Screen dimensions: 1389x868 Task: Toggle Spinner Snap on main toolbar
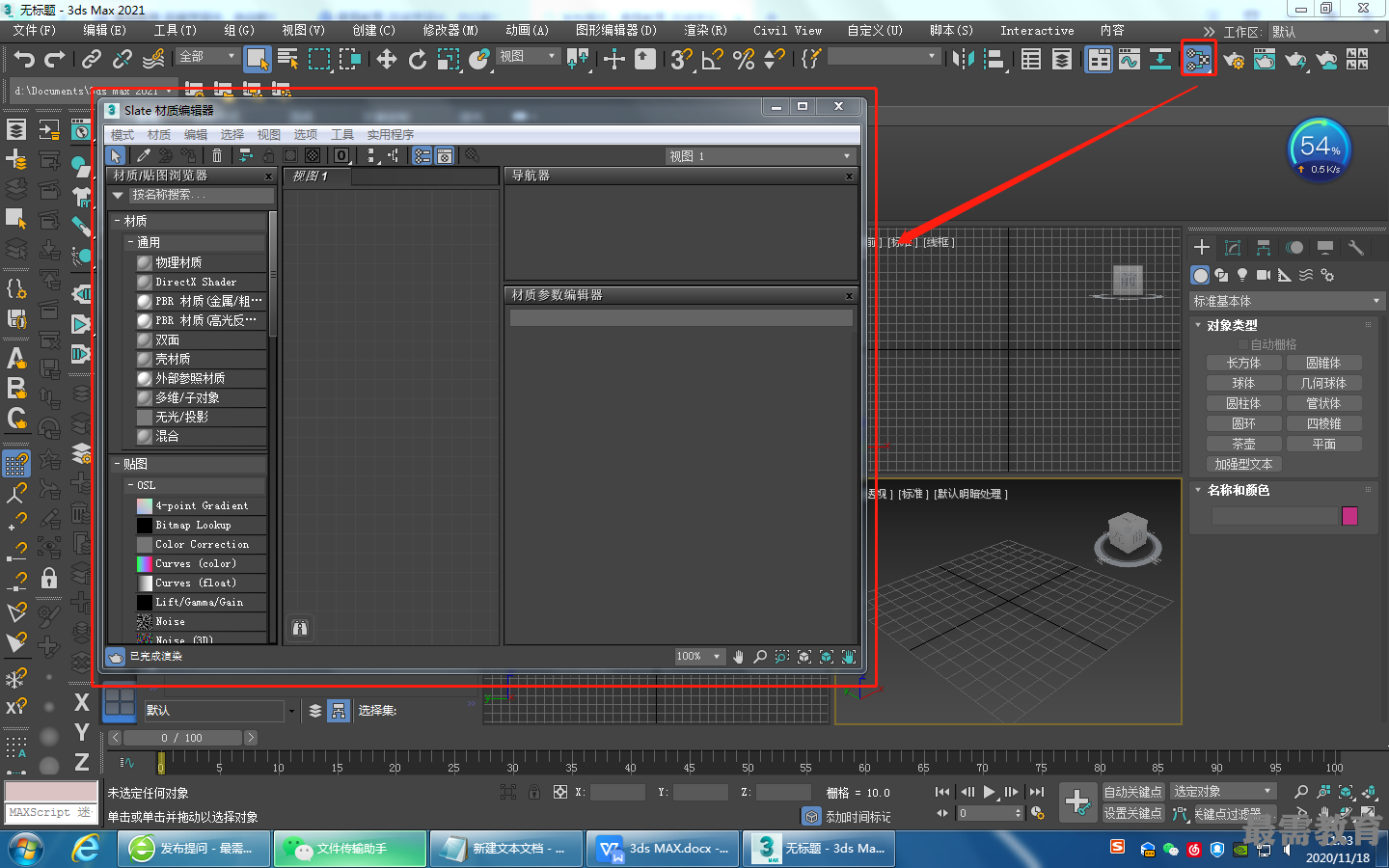coord(775,59)
